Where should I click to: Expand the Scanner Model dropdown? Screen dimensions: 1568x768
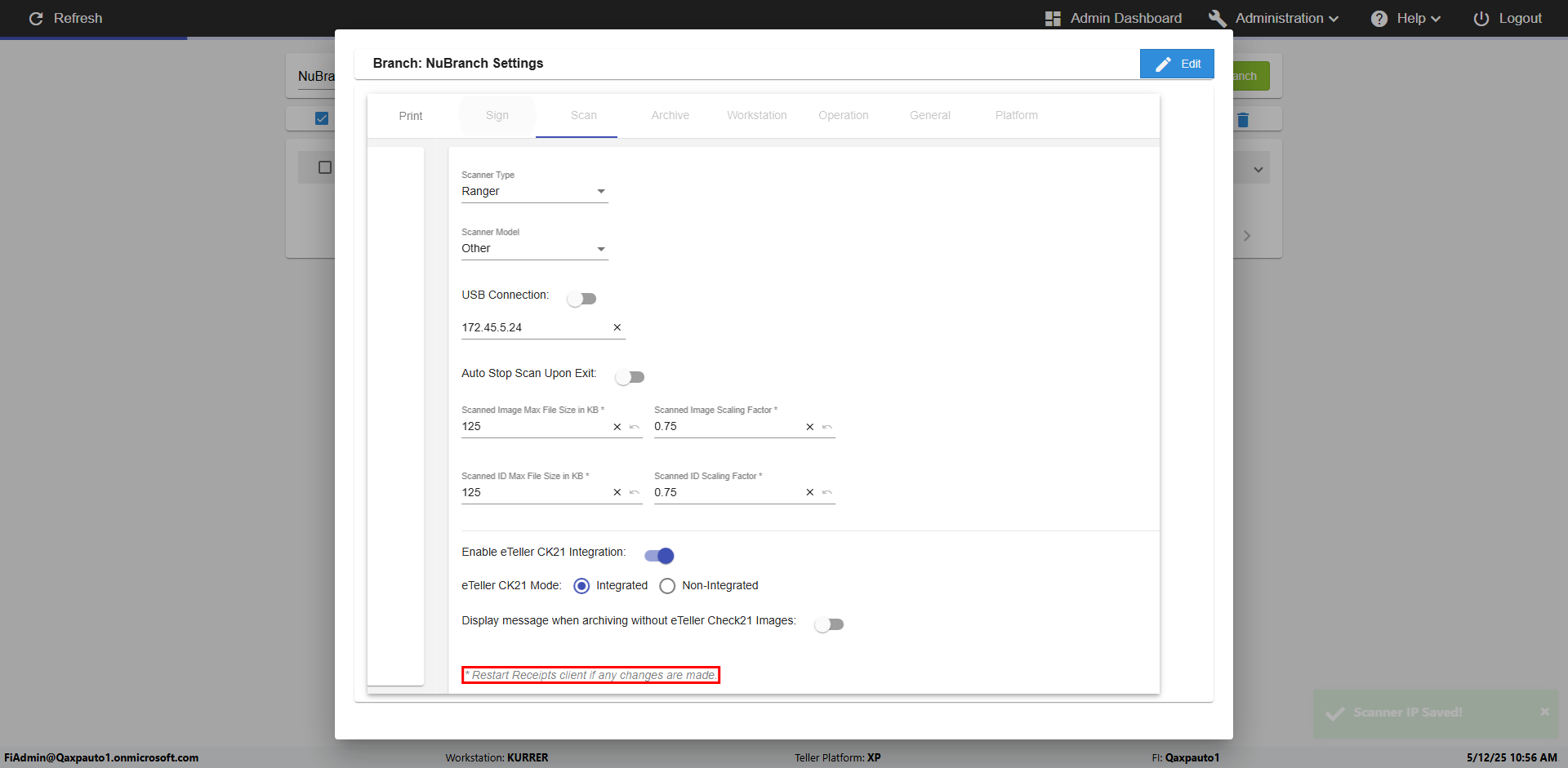tap(534, 248)
